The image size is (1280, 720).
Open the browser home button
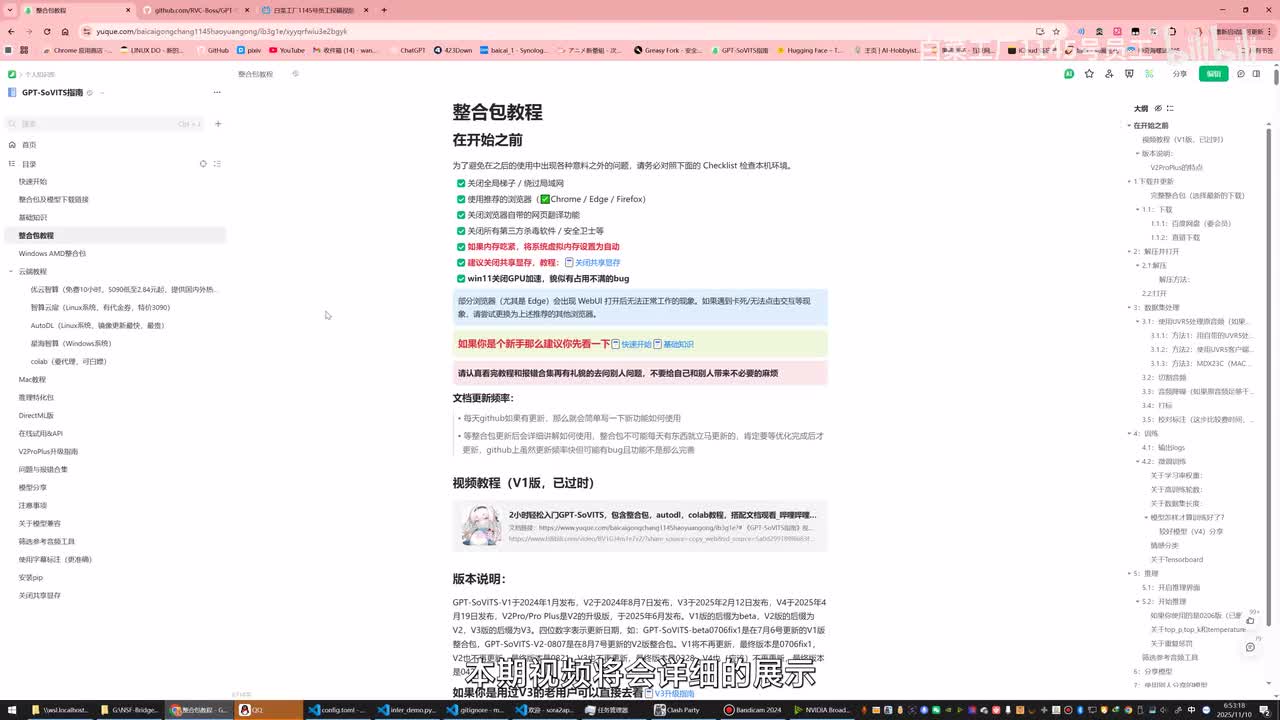point(65,31)
